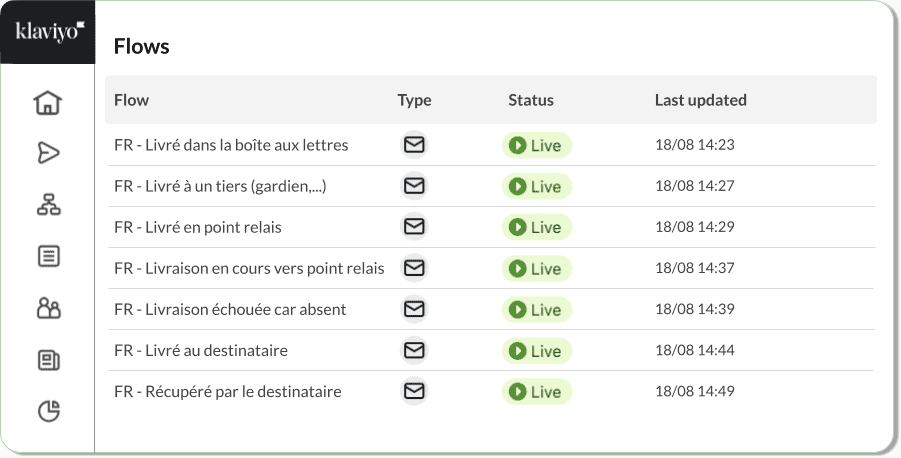Open flow FR - Livré dans la boîte aux lettres
The height and width of the screenshot is (458, 901).
231,145
